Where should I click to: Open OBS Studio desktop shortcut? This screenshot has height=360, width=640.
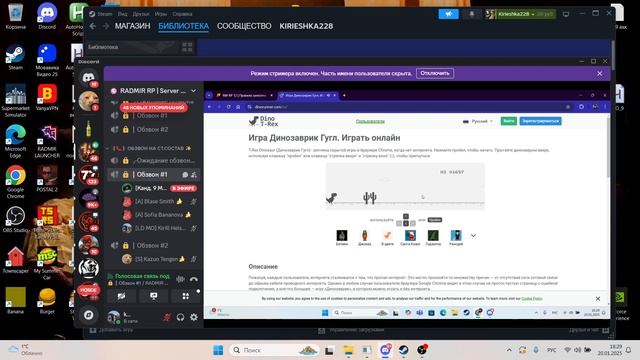(x=16, y=219)
